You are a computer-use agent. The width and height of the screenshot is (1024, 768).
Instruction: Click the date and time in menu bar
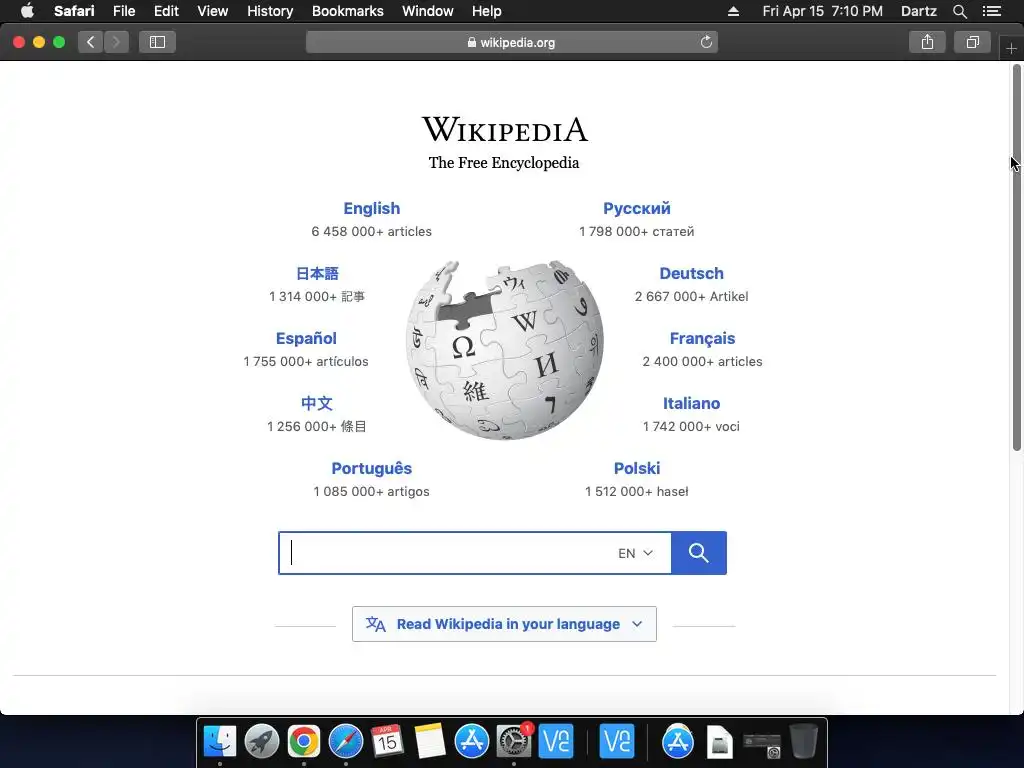(822, 11)
